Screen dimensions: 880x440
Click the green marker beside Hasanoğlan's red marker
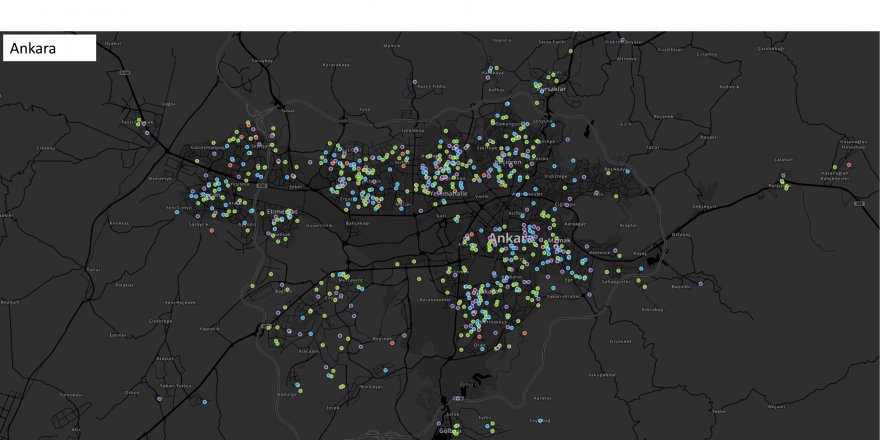pos(835,168)
